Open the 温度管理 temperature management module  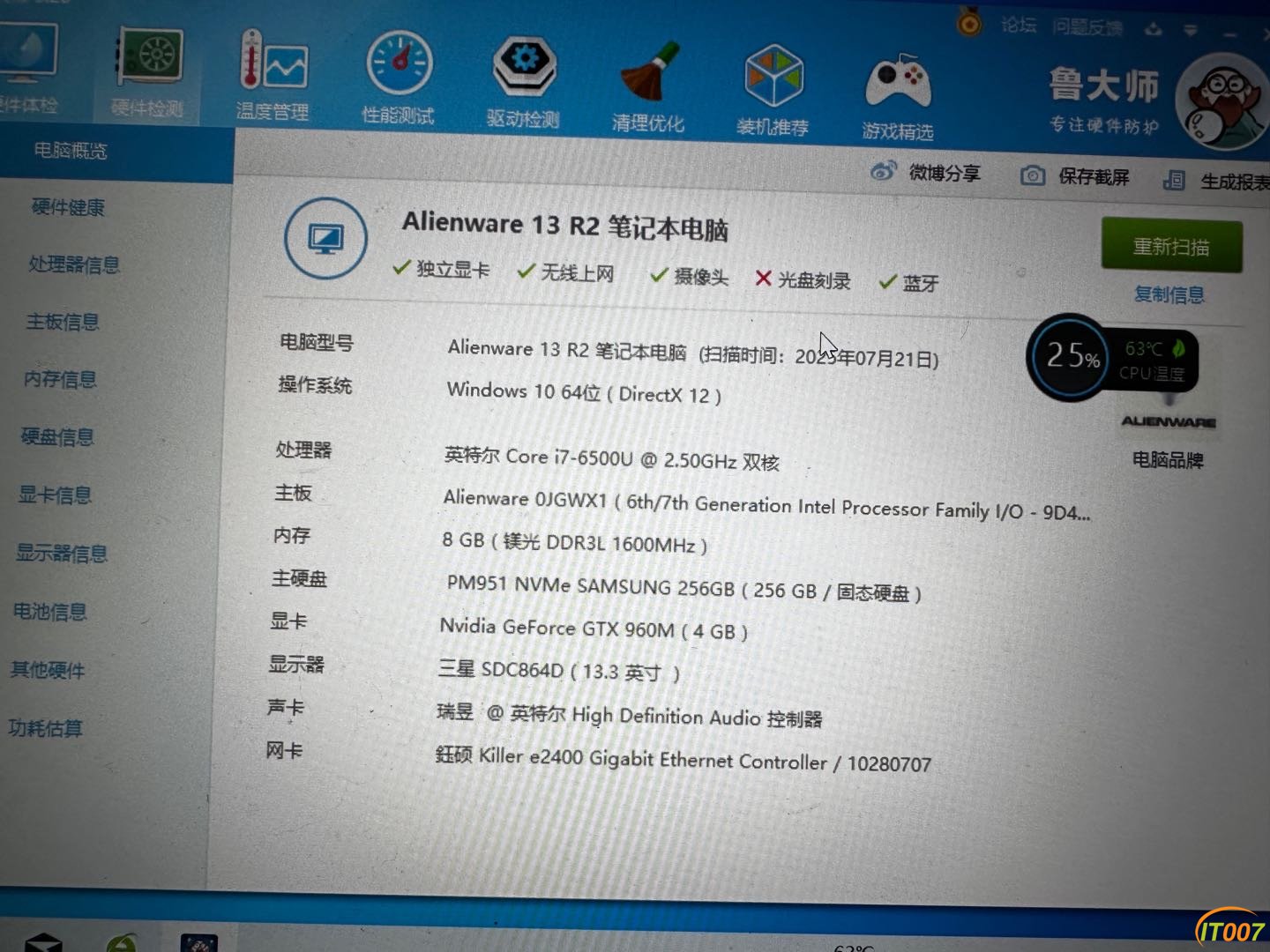273,76
